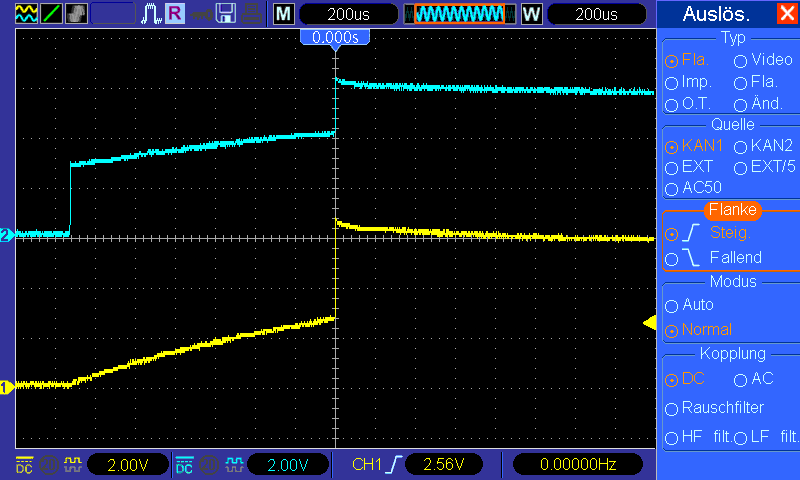Screen dimensions: 800x480
Task: Click channel 1 2.00V scale value
Action: (128, 465)
